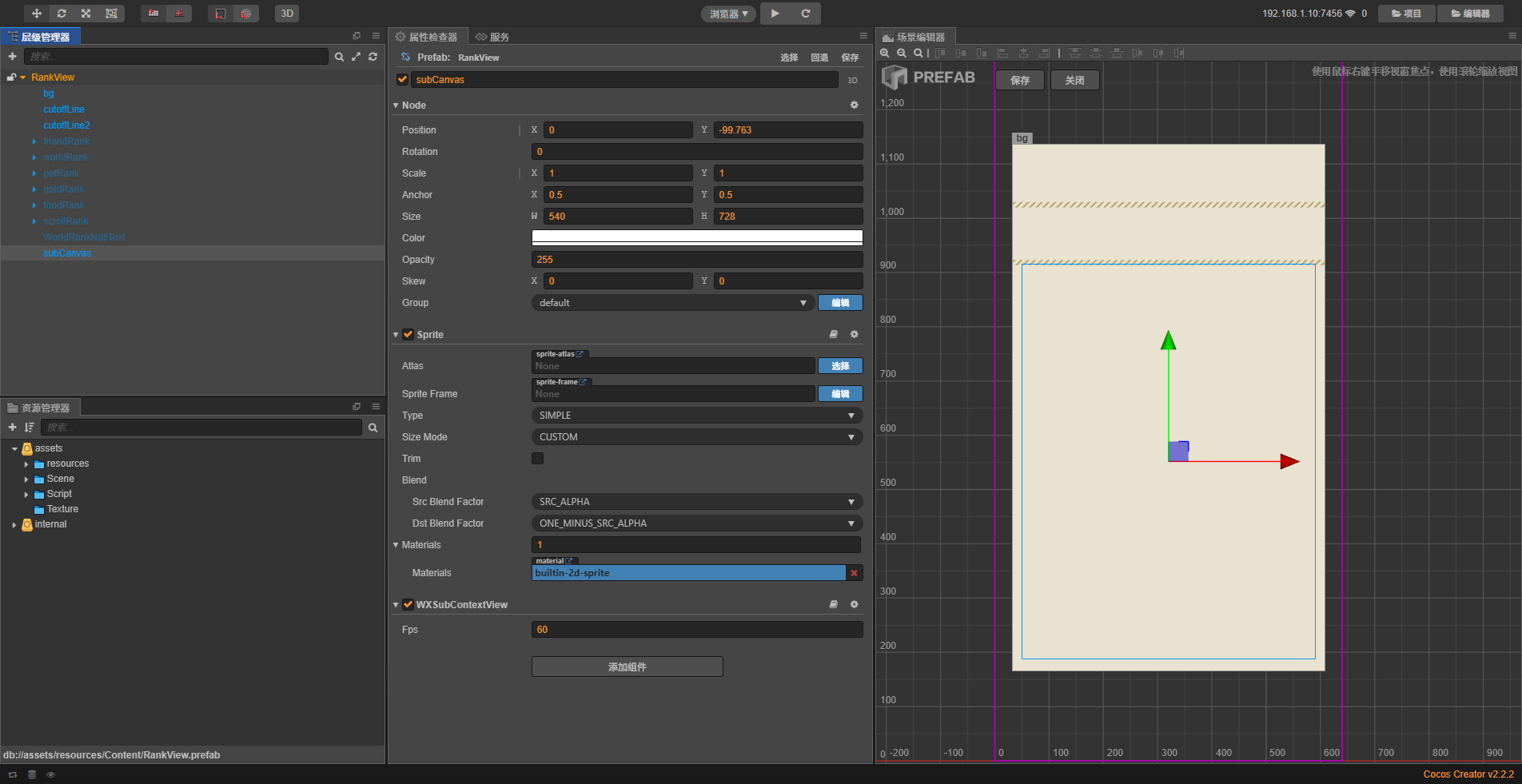Open WXSubContextView component help document icon

833,605
